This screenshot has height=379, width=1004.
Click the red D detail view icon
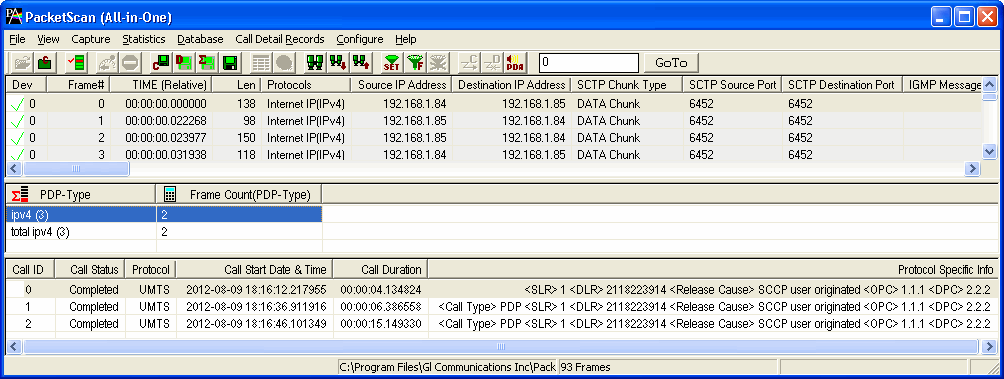click(184, 63)
